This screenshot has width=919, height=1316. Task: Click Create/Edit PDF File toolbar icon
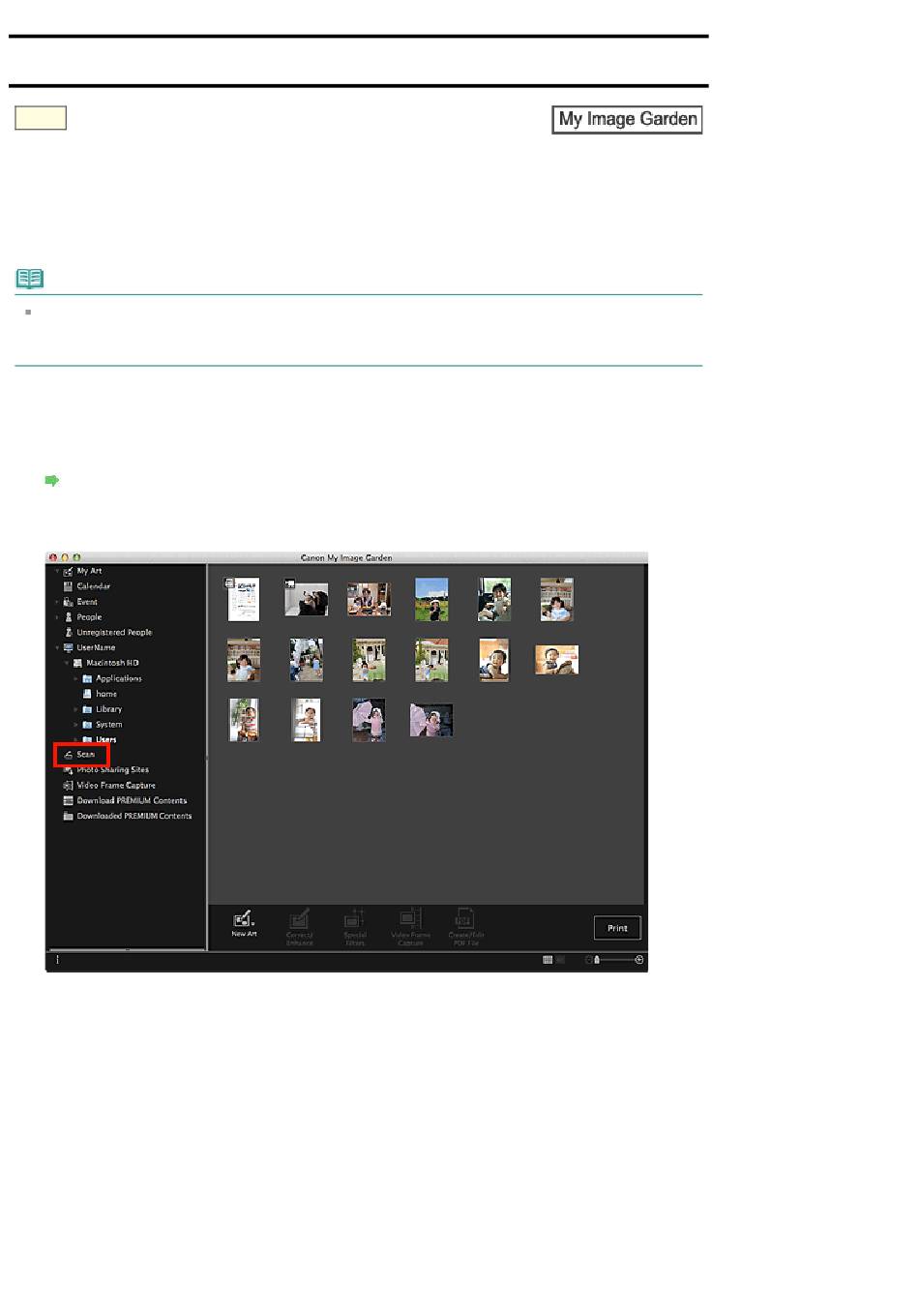465,926
